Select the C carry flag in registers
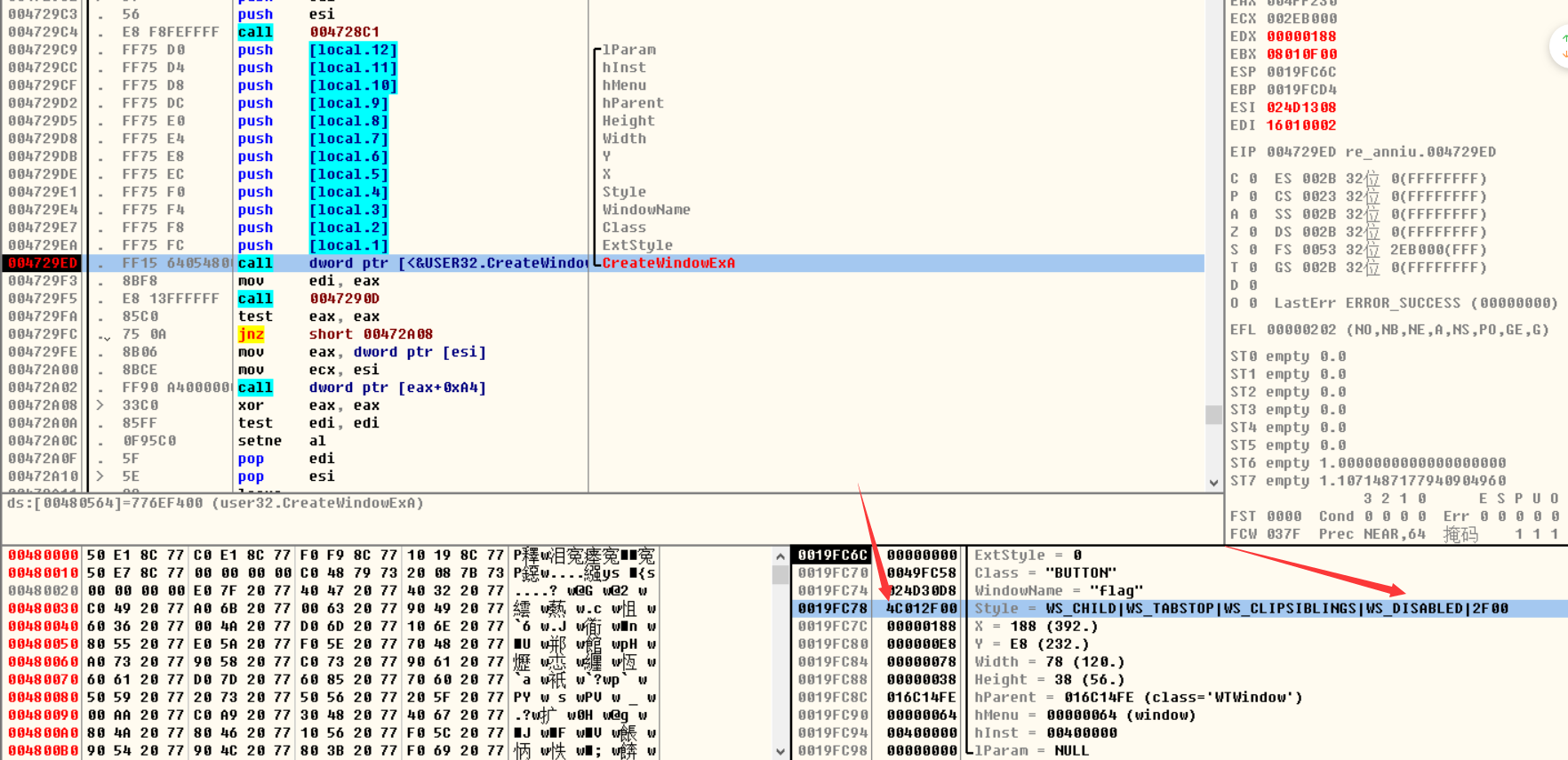 1244,179
